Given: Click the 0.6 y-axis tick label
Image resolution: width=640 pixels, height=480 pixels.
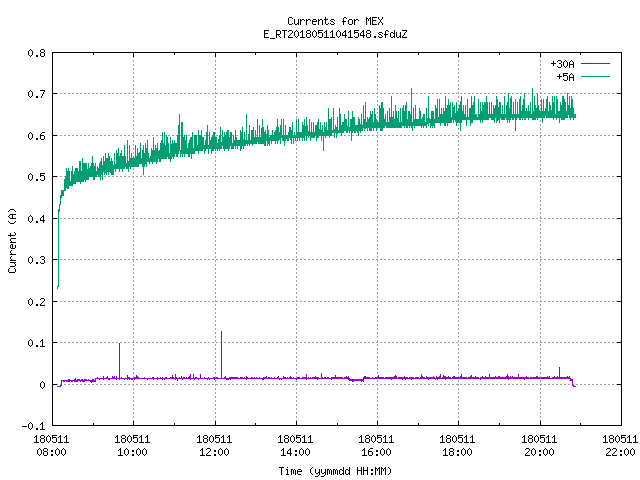Looking at the screenshot, I should (x=37, y=136).
